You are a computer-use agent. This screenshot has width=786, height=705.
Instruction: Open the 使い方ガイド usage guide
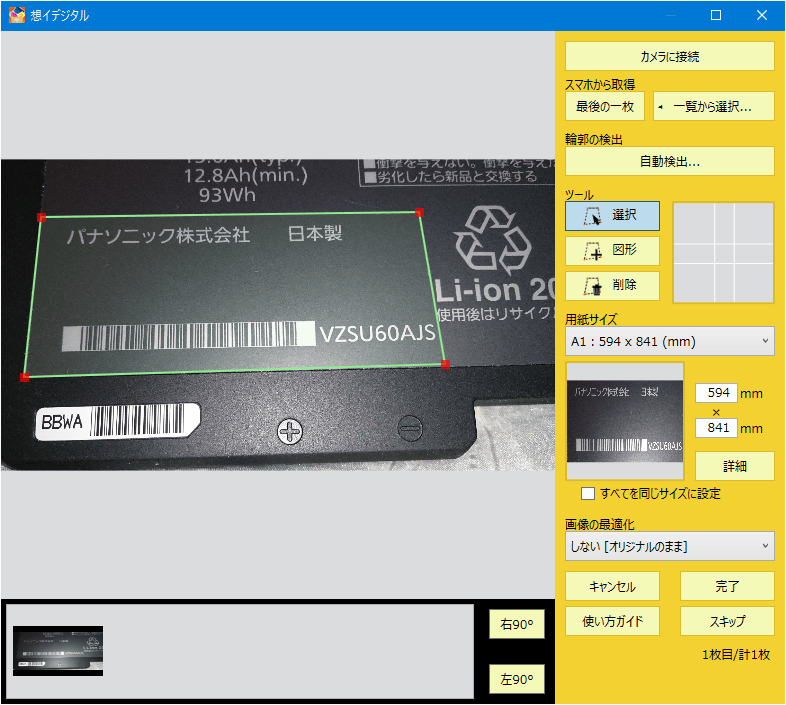(x=612, y=621)
